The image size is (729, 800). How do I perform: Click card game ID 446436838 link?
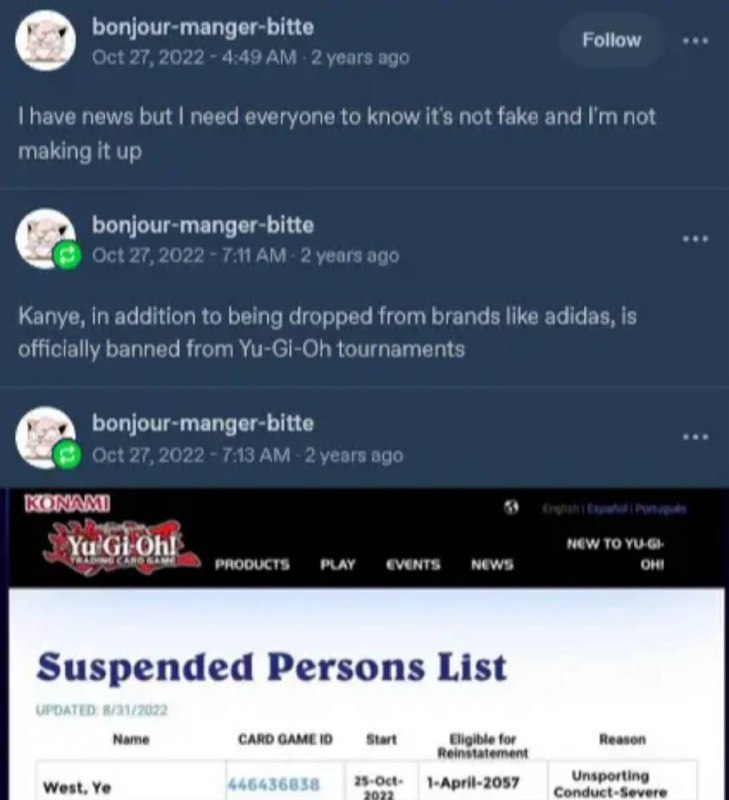click(x=273, y=784)
